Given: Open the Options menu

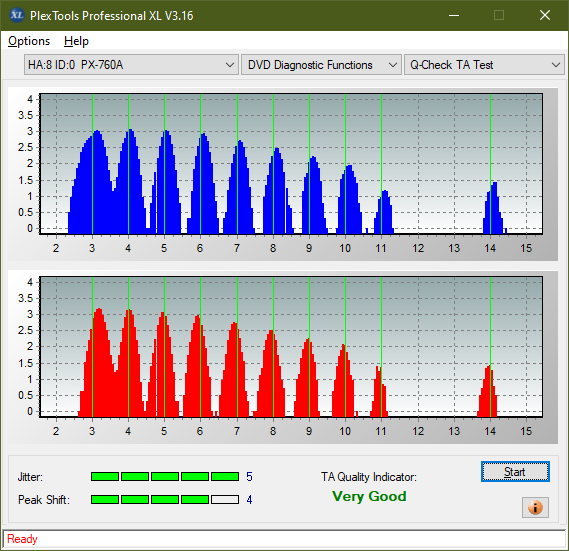Looking at the screenshot, I should 29,41.
